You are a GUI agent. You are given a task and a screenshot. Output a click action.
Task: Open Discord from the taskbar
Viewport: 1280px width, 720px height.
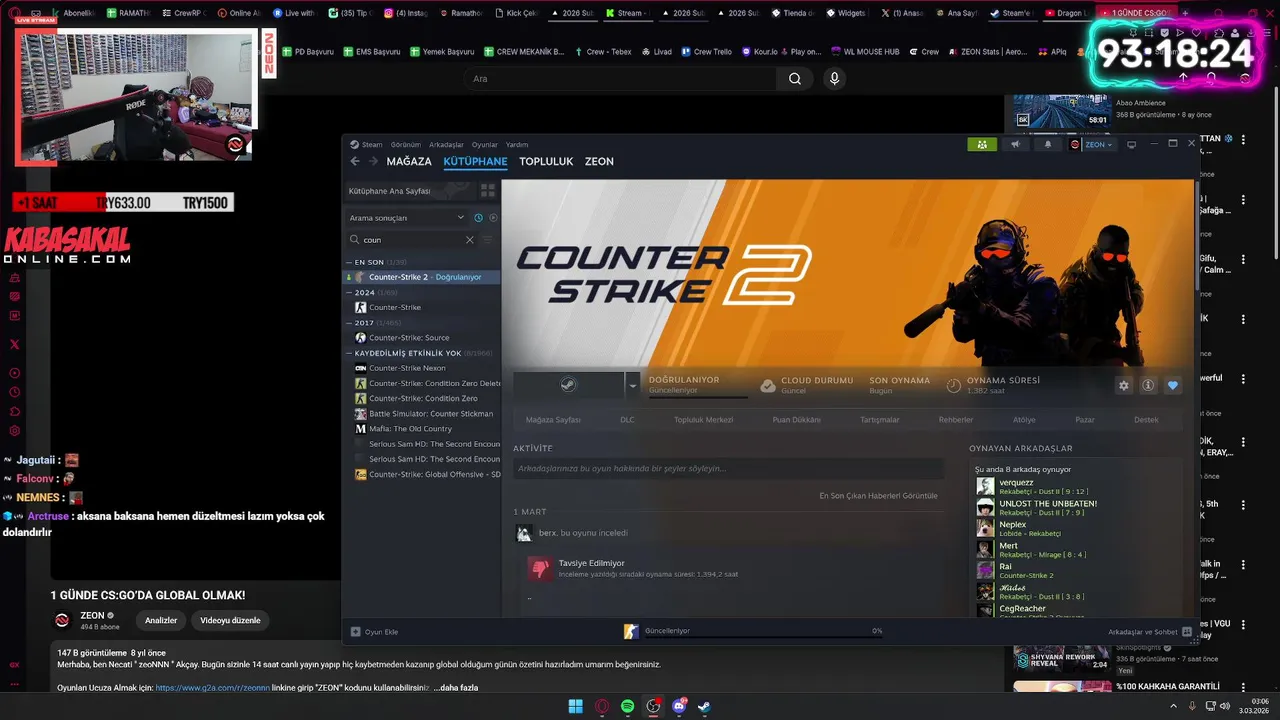(679, 706)
